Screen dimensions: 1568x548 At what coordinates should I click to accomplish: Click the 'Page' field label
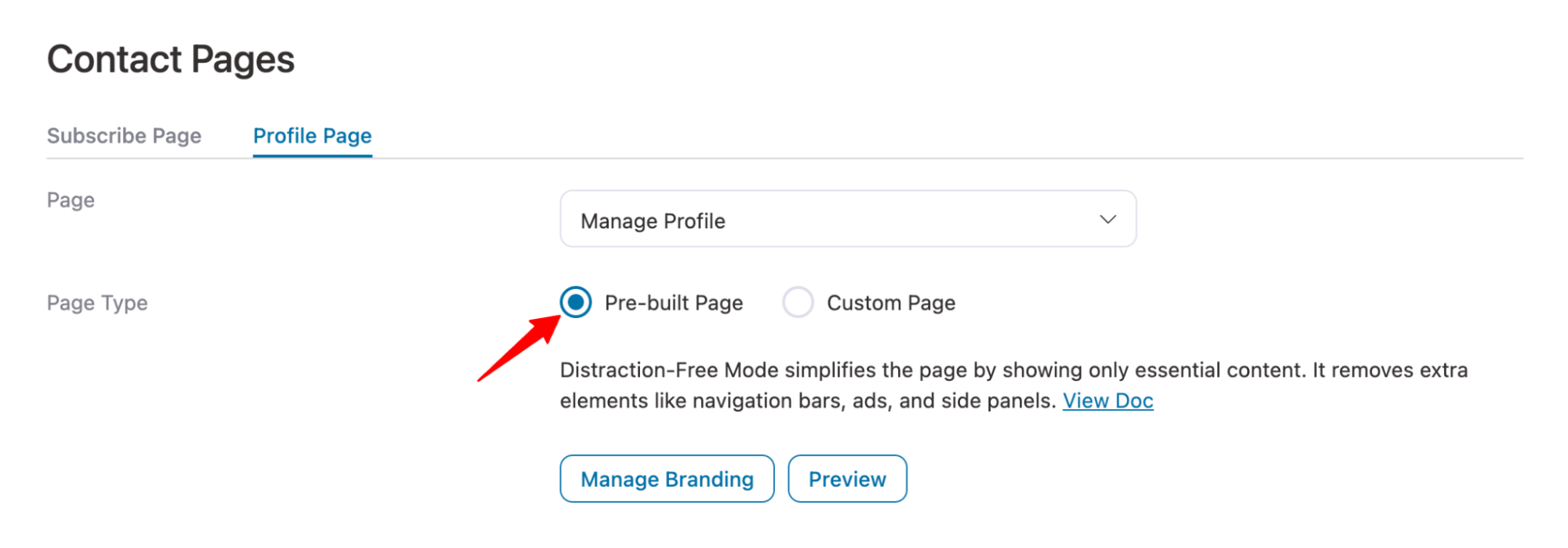click(x=71, y=200)
